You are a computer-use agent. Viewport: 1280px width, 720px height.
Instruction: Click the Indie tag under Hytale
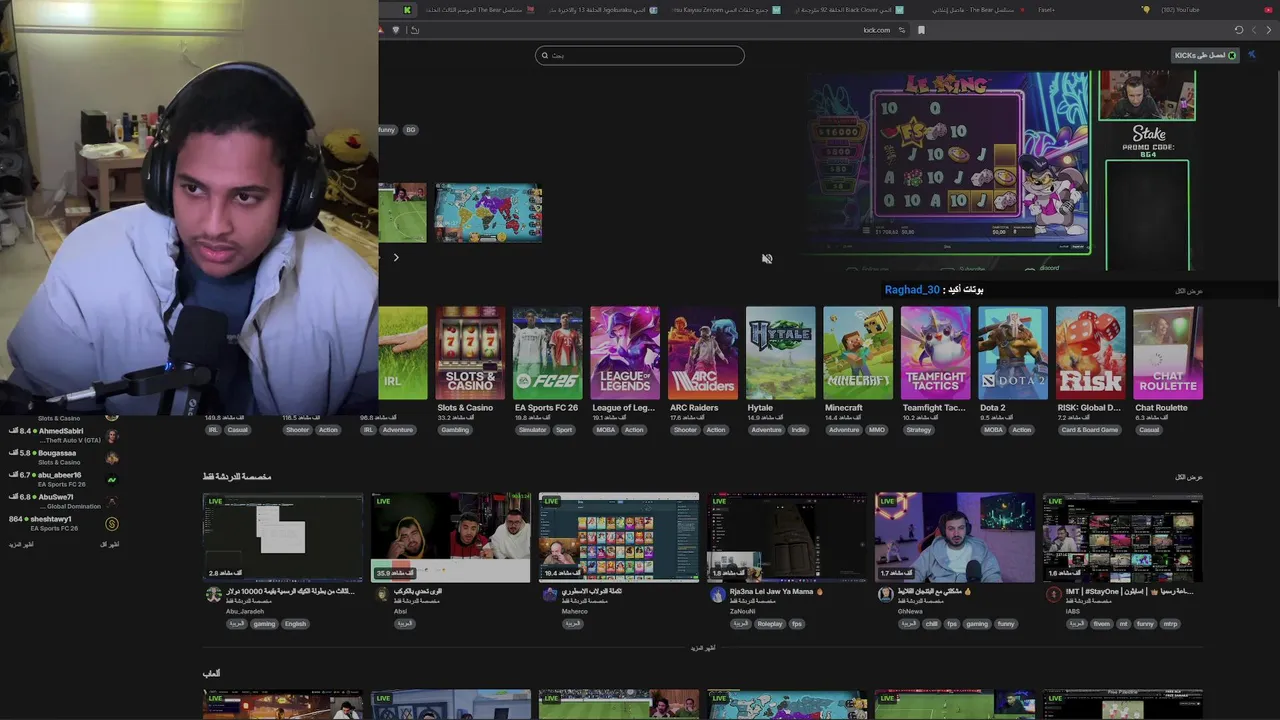[x=798, y=430]
